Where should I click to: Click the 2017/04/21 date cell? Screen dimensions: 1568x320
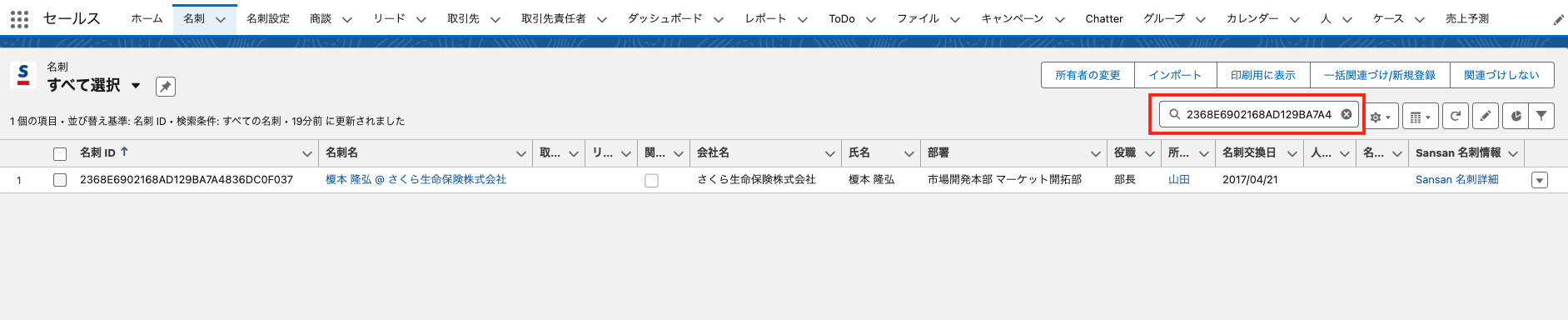click(x=1250, y=180)
